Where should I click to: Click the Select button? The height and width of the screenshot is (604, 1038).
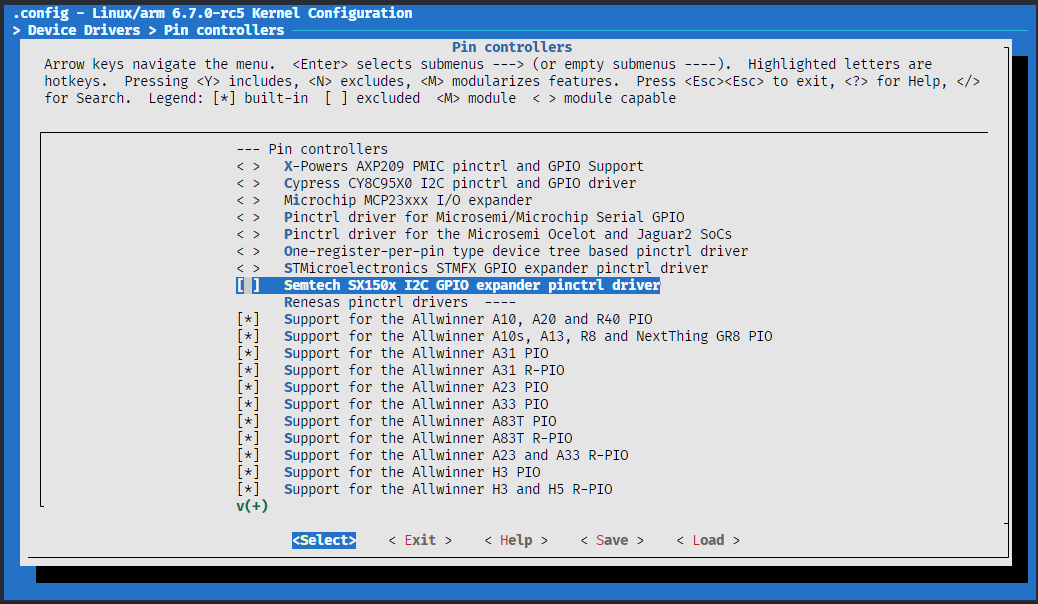tap(324, 540)
